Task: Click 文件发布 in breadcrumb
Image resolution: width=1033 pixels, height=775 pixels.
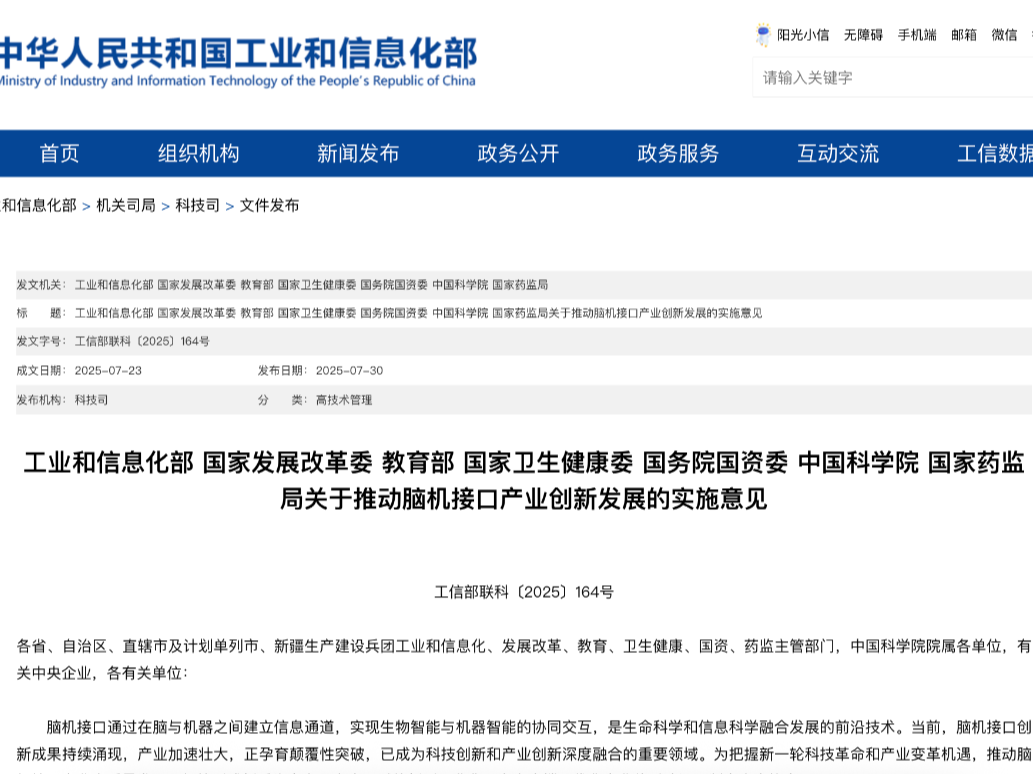Action: click(269, 206)
